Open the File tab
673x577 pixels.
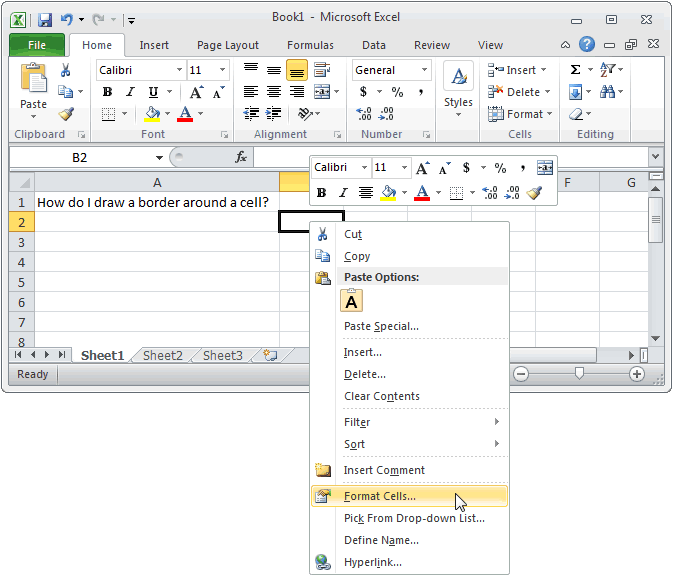tap(37, 45)
